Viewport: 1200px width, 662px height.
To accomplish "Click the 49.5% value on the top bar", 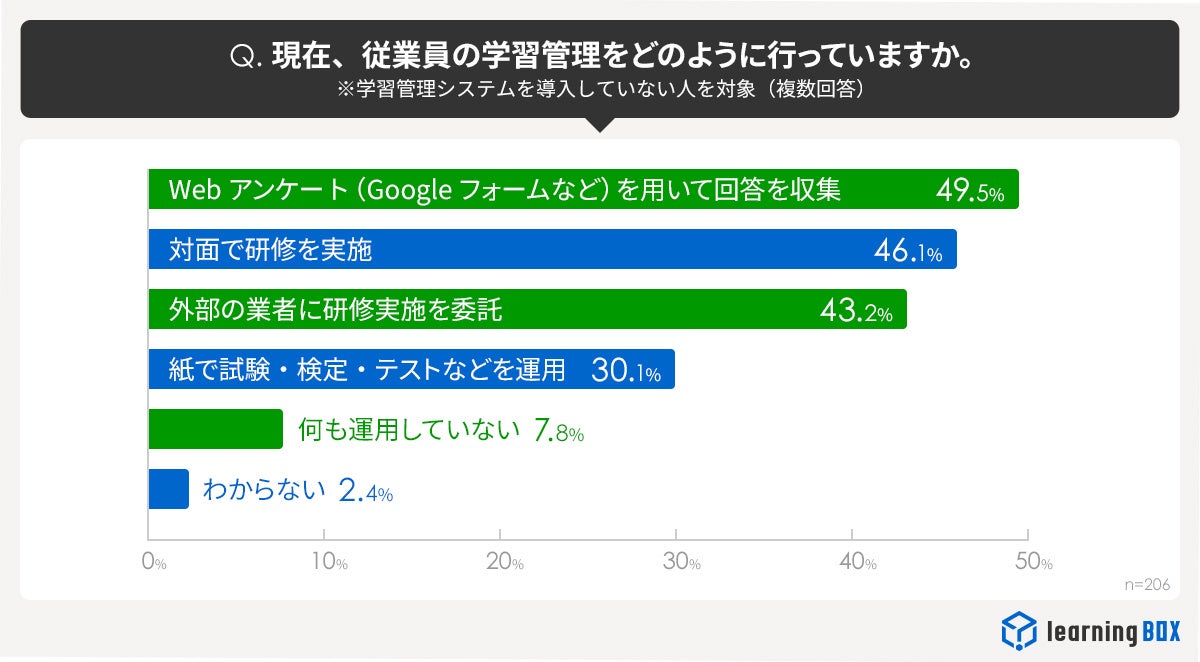I will click(x=969, y=191).
